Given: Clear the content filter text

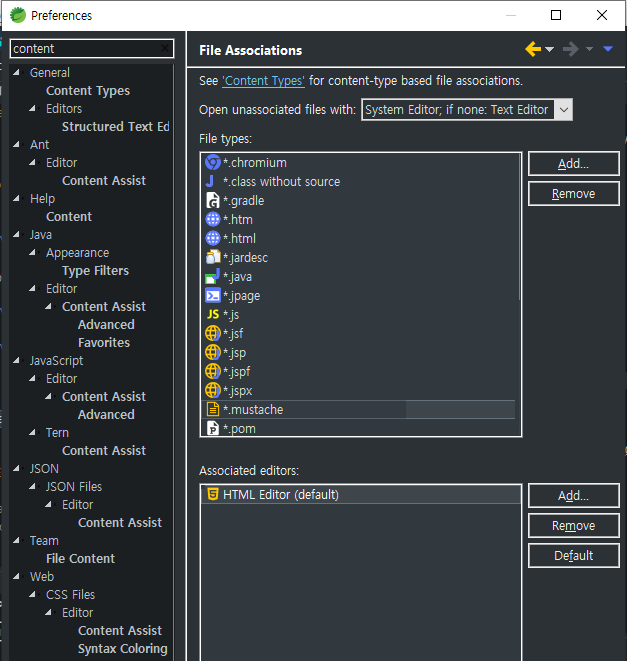Looking at the screenshot, I should tap(165, 48).
